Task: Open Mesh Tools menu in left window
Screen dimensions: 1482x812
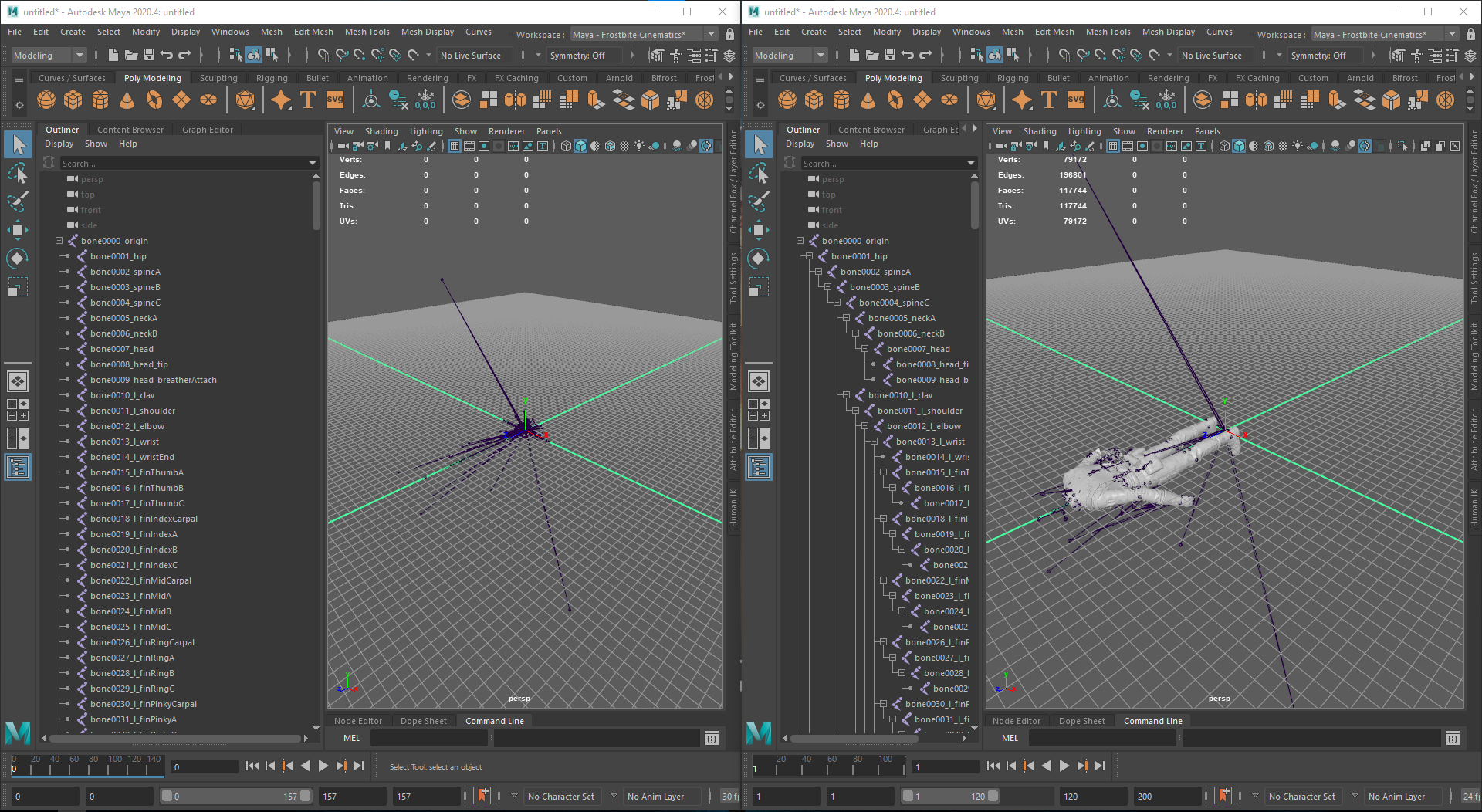Action: tap(367, 32)
